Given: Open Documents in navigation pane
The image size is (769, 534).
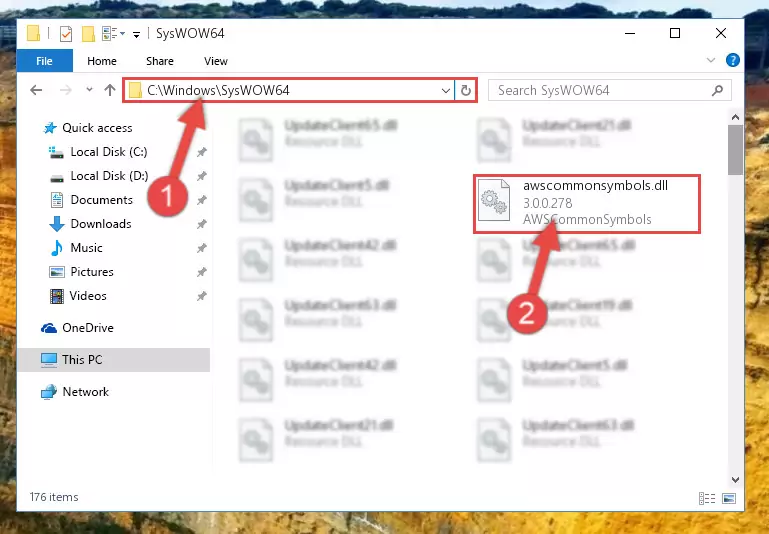Looking at the screenshot, I should click(x=102, y=200).
